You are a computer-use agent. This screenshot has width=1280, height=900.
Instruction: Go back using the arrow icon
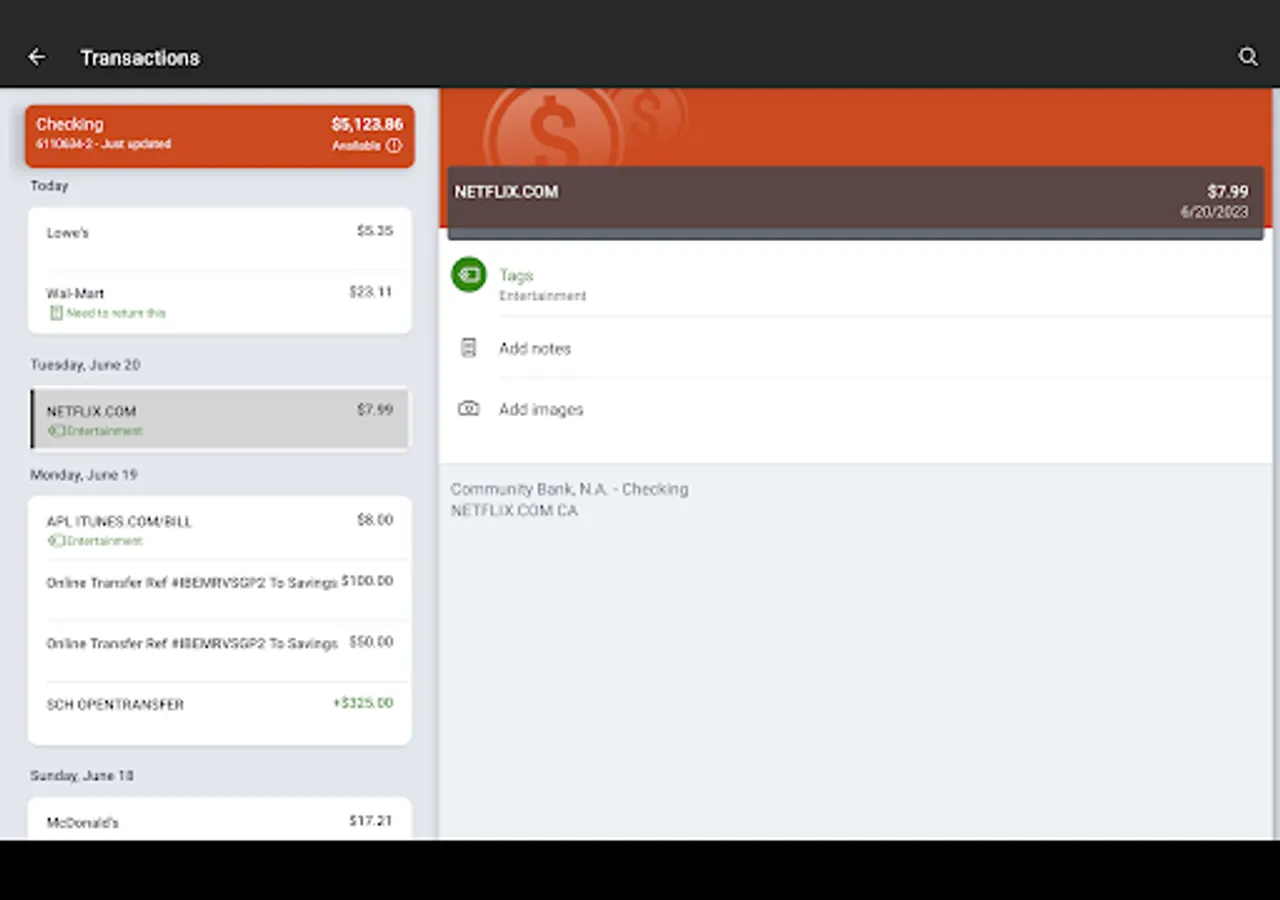[37, 57]
